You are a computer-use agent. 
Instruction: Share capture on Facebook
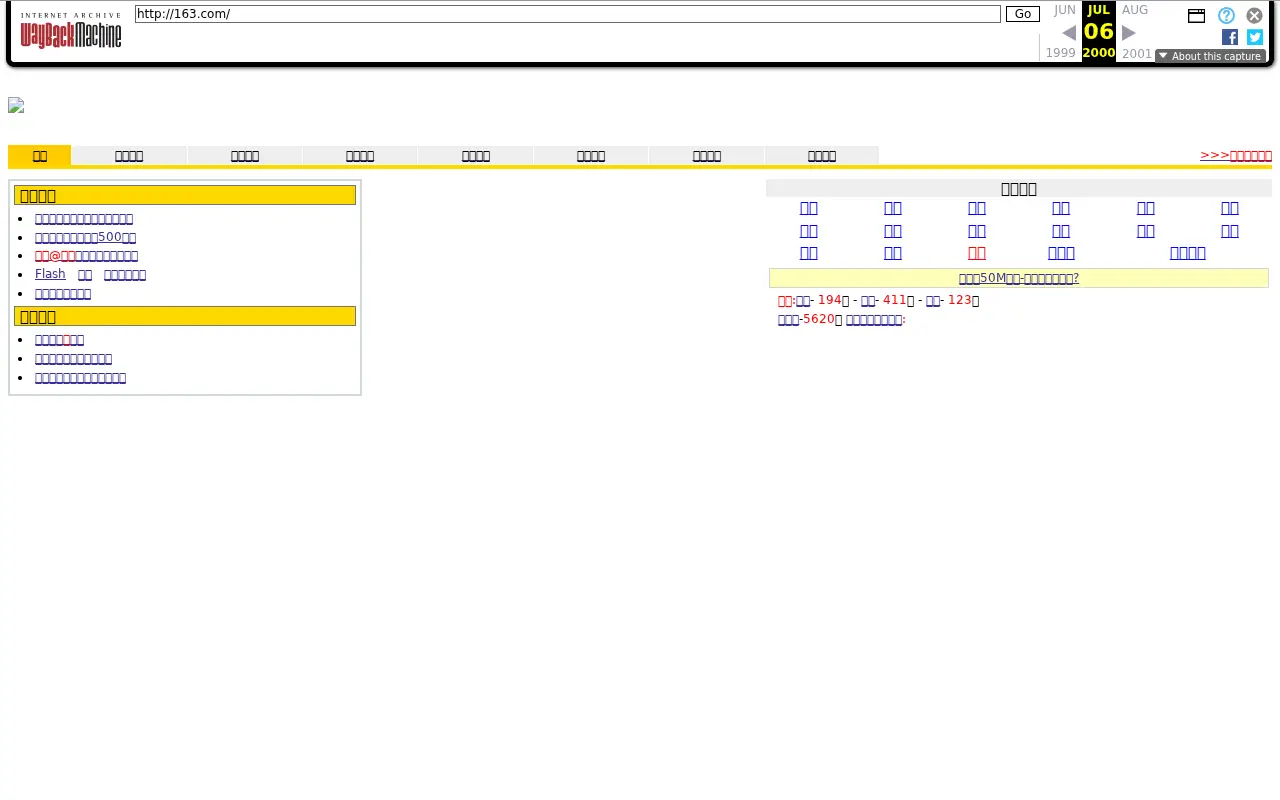(x=1230, y=37)
